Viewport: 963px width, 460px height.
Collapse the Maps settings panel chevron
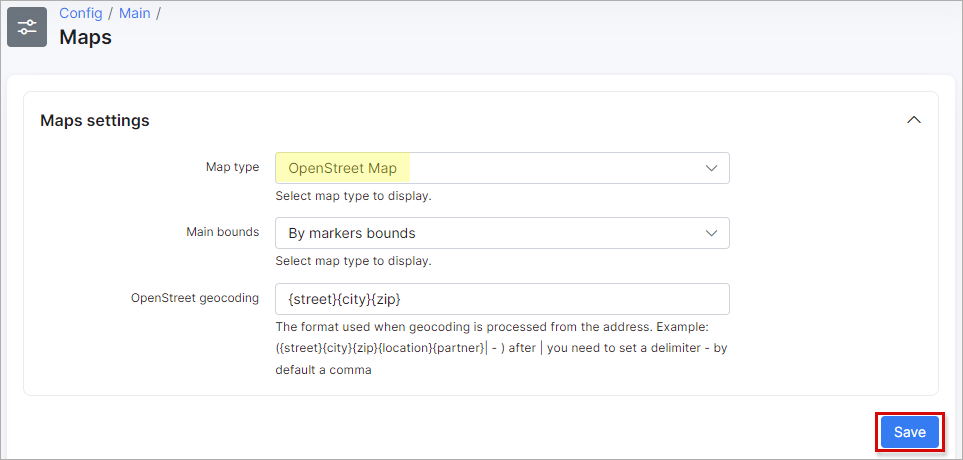[x=913, y=120]
